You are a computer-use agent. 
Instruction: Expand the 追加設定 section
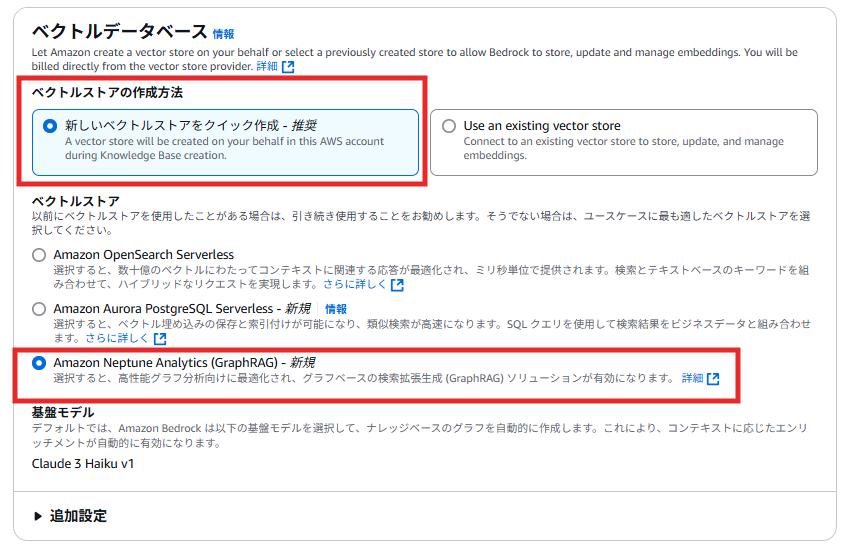(70, 516)
